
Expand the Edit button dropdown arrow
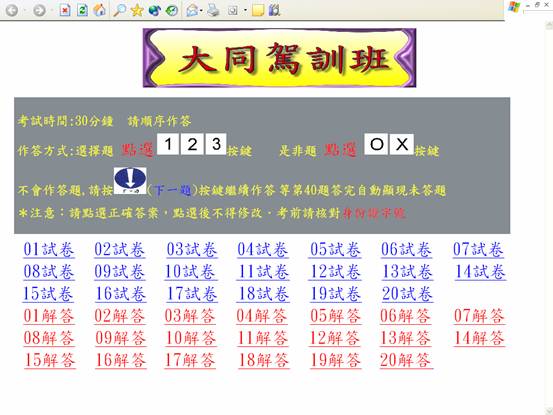click(x=245, y=11)
